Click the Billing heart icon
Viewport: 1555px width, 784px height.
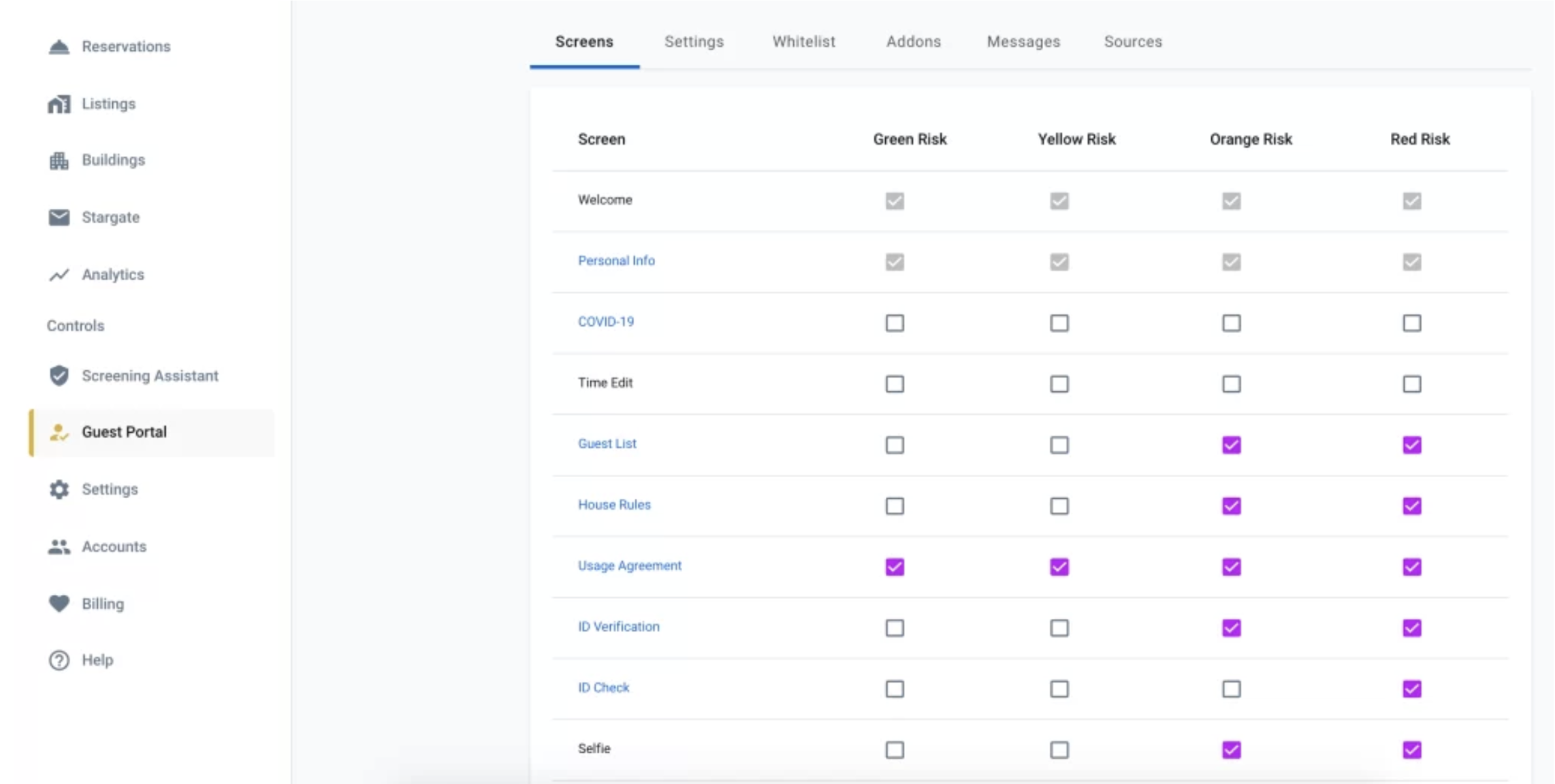59,603
